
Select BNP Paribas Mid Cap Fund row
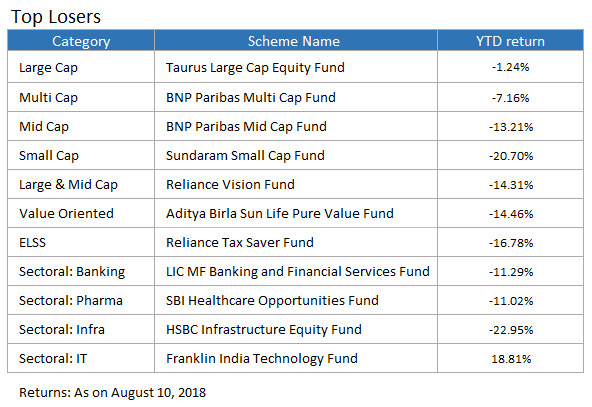(296, 126)
